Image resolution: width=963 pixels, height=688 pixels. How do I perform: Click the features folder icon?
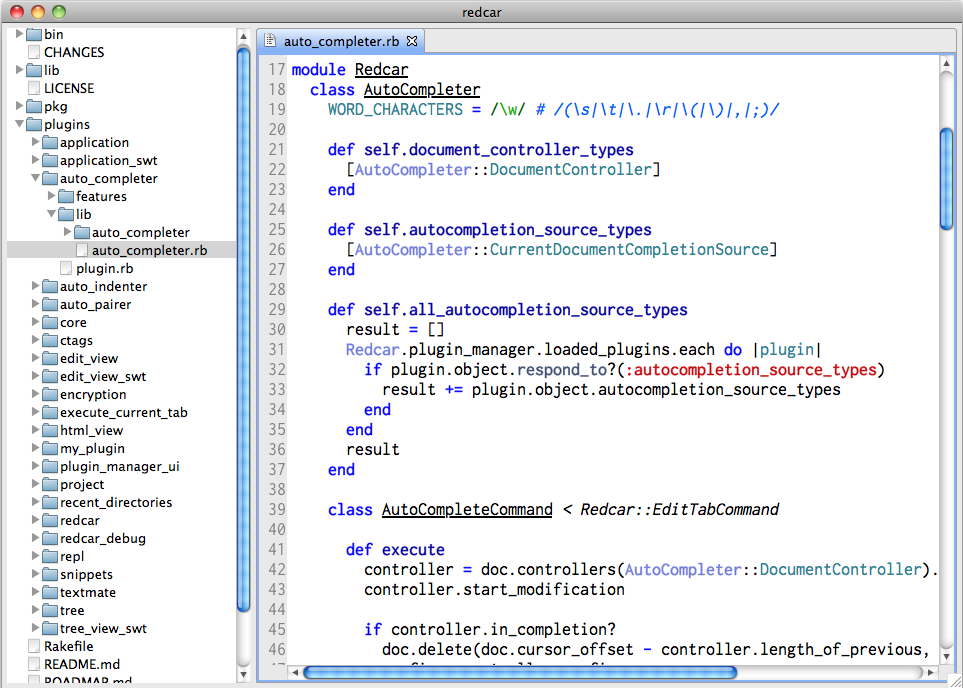coord(66,197)
